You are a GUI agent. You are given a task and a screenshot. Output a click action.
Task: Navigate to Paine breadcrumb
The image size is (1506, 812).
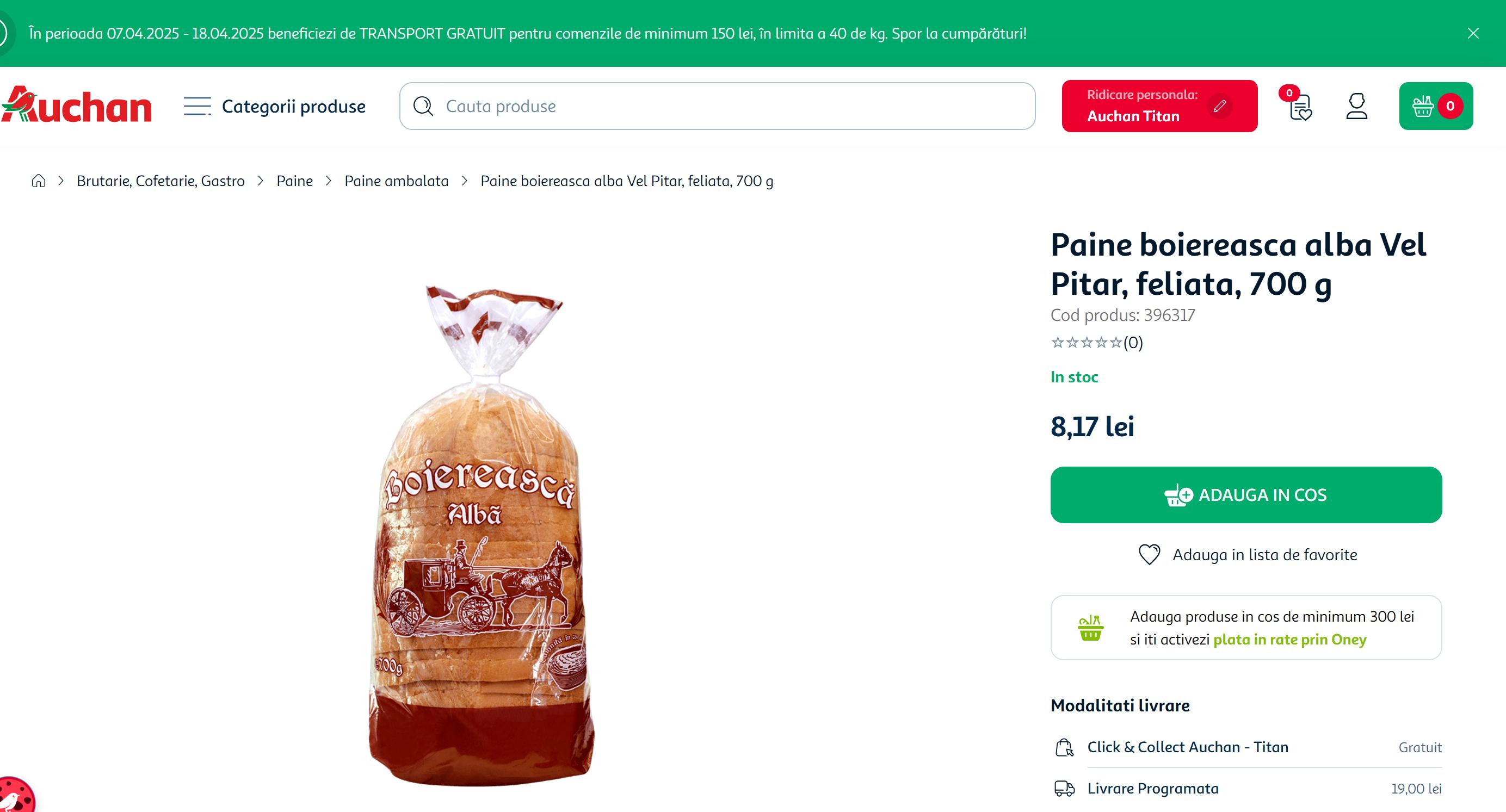coord(295,181)
